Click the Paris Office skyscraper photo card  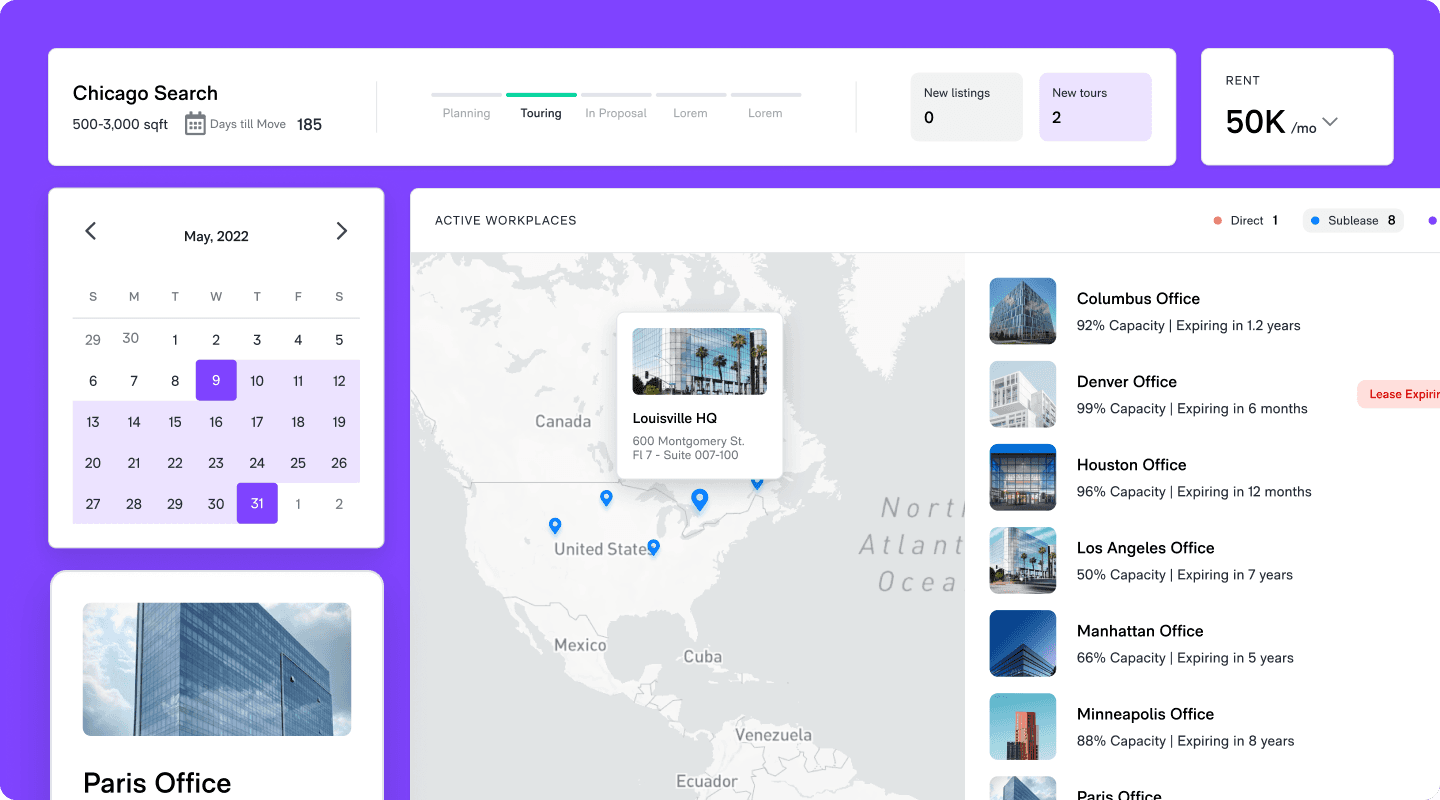coord(217,669)
